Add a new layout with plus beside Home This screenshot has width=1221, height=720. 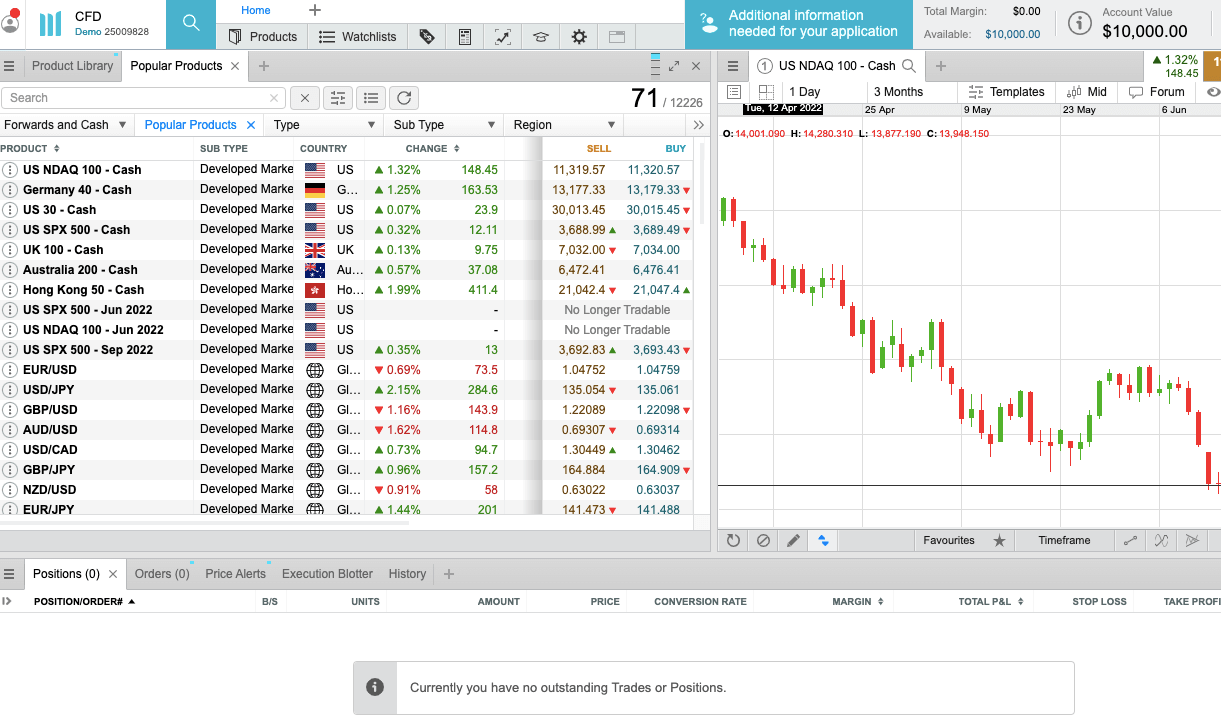(x=315, y=10)
